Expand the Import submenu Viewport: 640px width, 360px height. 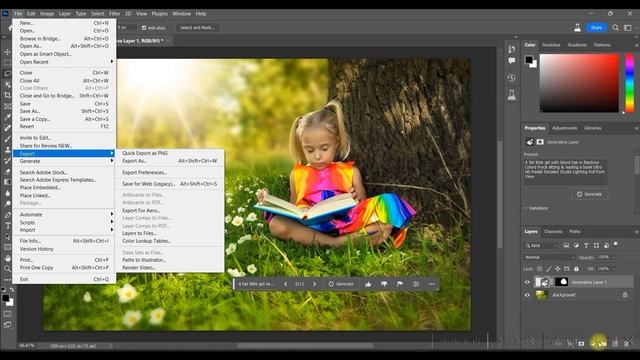click(64, 230)
